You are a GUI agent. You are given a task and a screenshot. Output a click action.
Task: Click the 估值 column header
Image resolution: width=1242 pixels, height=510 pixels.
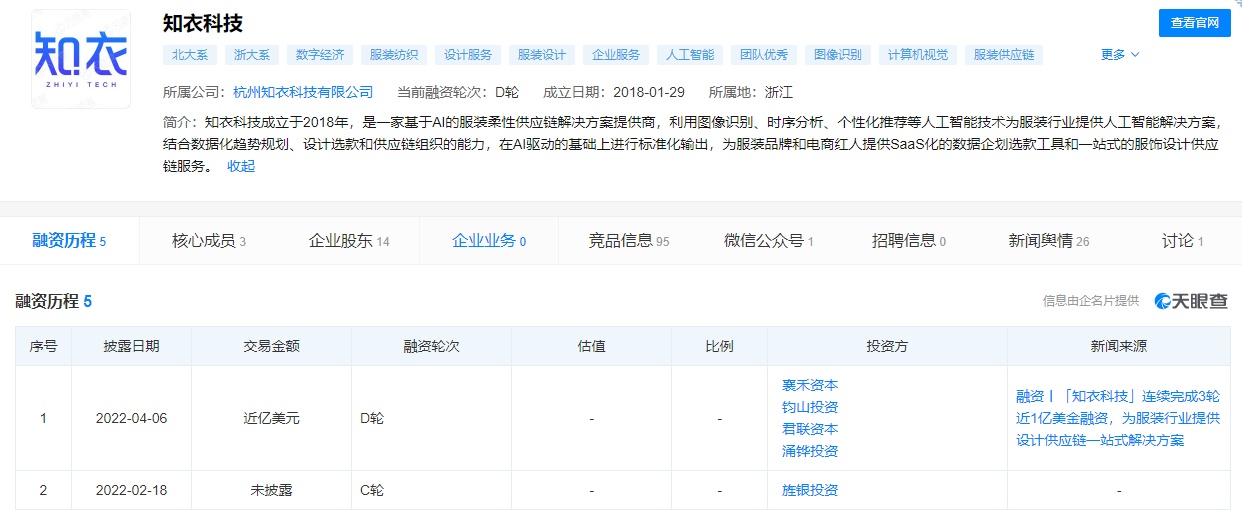(x=591, y=347)
